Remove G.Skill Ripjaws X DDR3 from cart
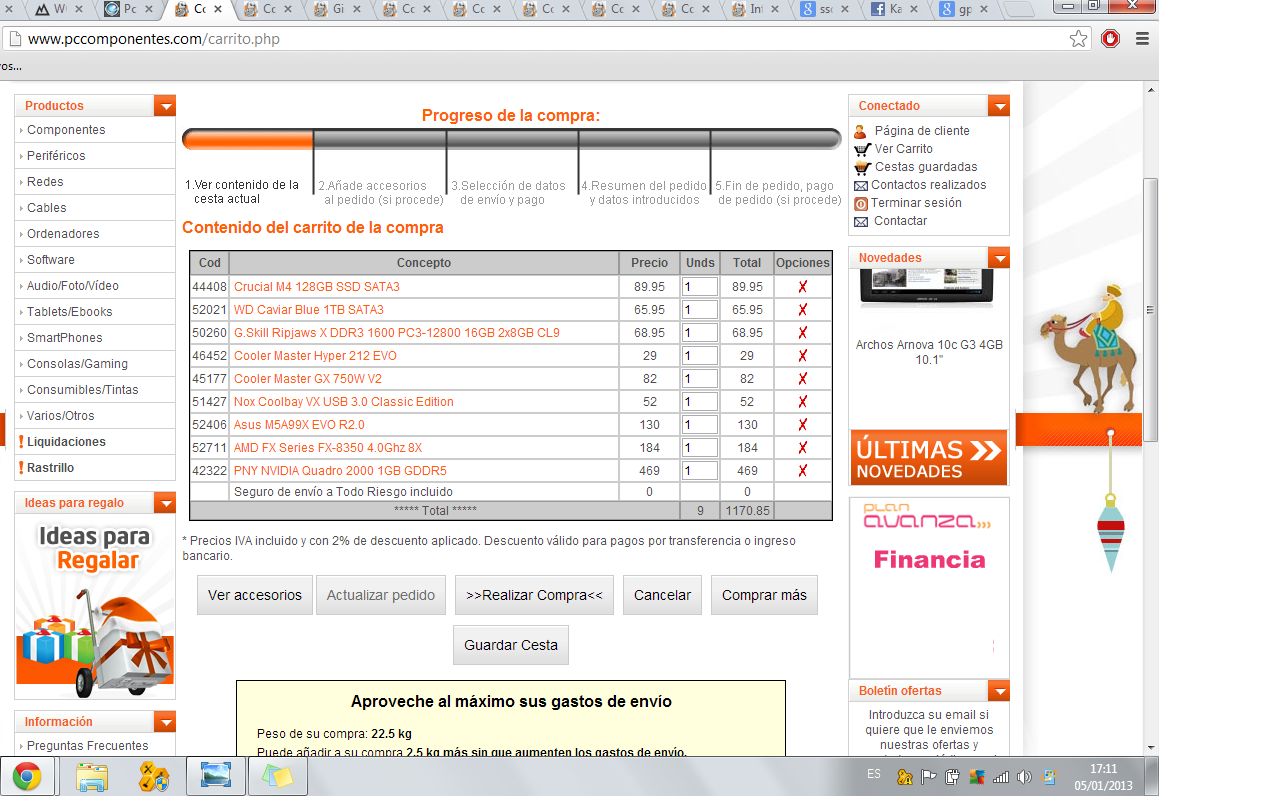 tap(802, 333)
